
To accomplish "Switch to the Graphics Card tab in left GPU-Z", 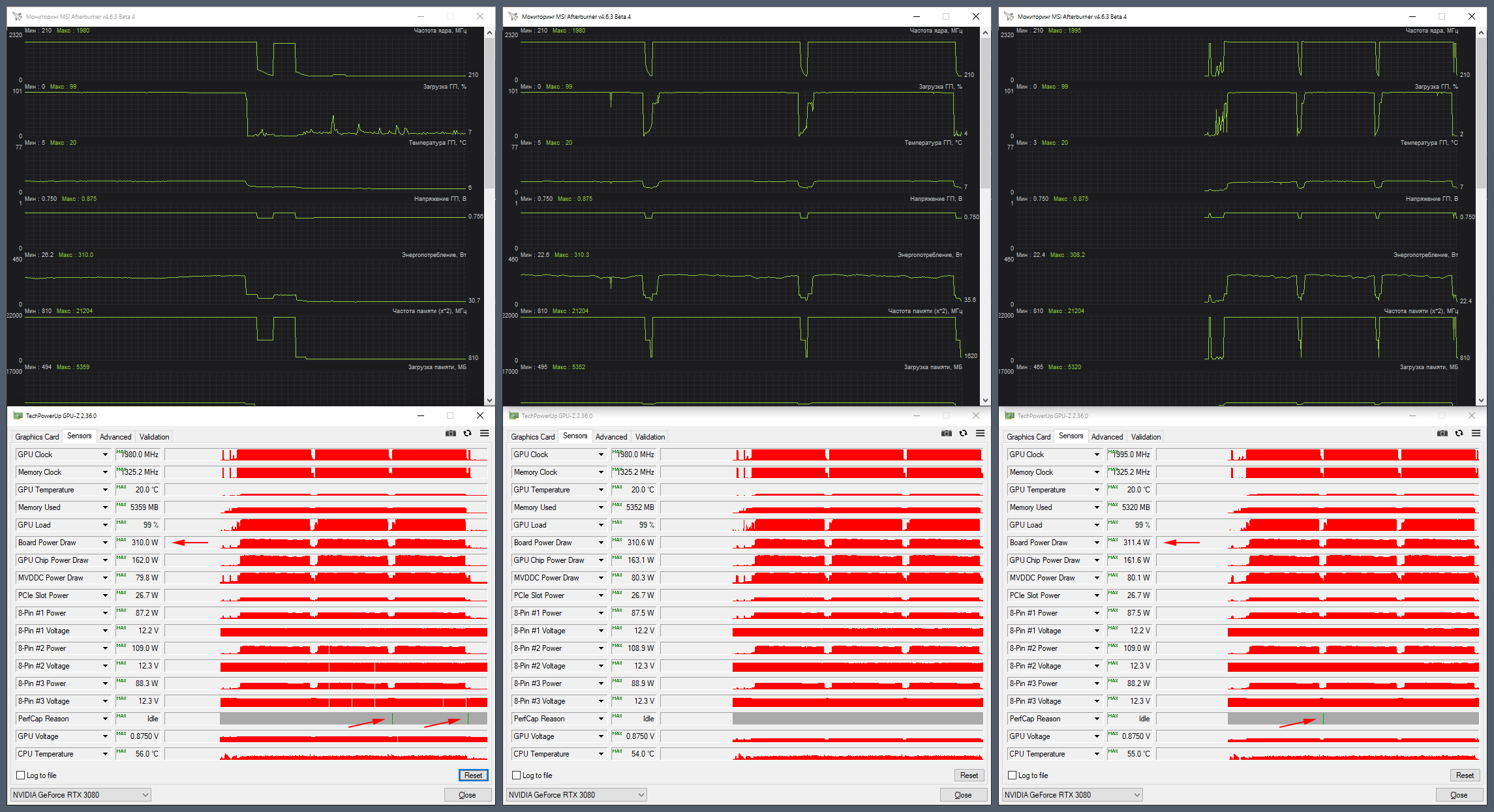I will (x=37, y=437).
